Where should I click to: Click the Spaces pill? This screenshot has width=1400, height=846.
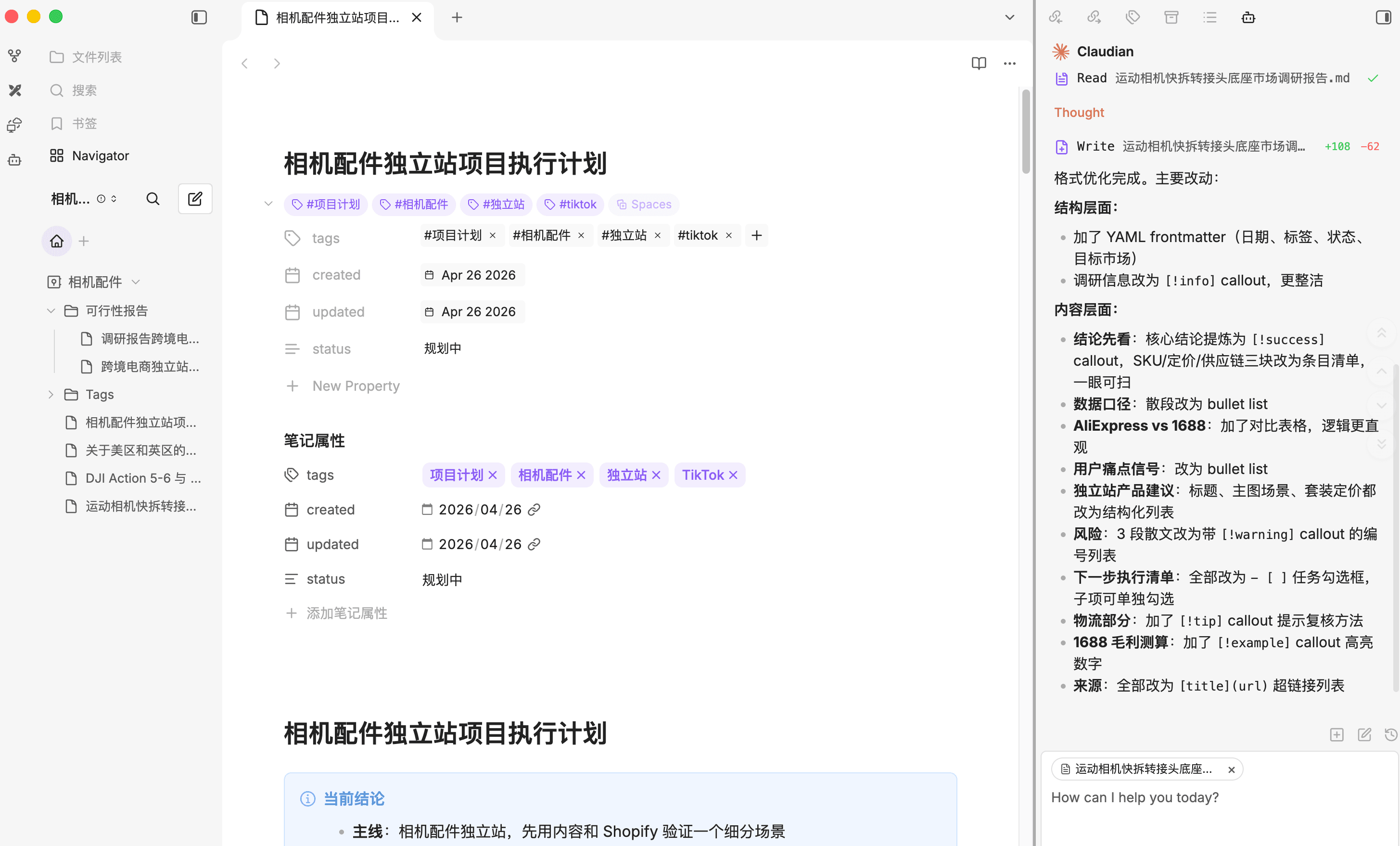click(644, 205)
